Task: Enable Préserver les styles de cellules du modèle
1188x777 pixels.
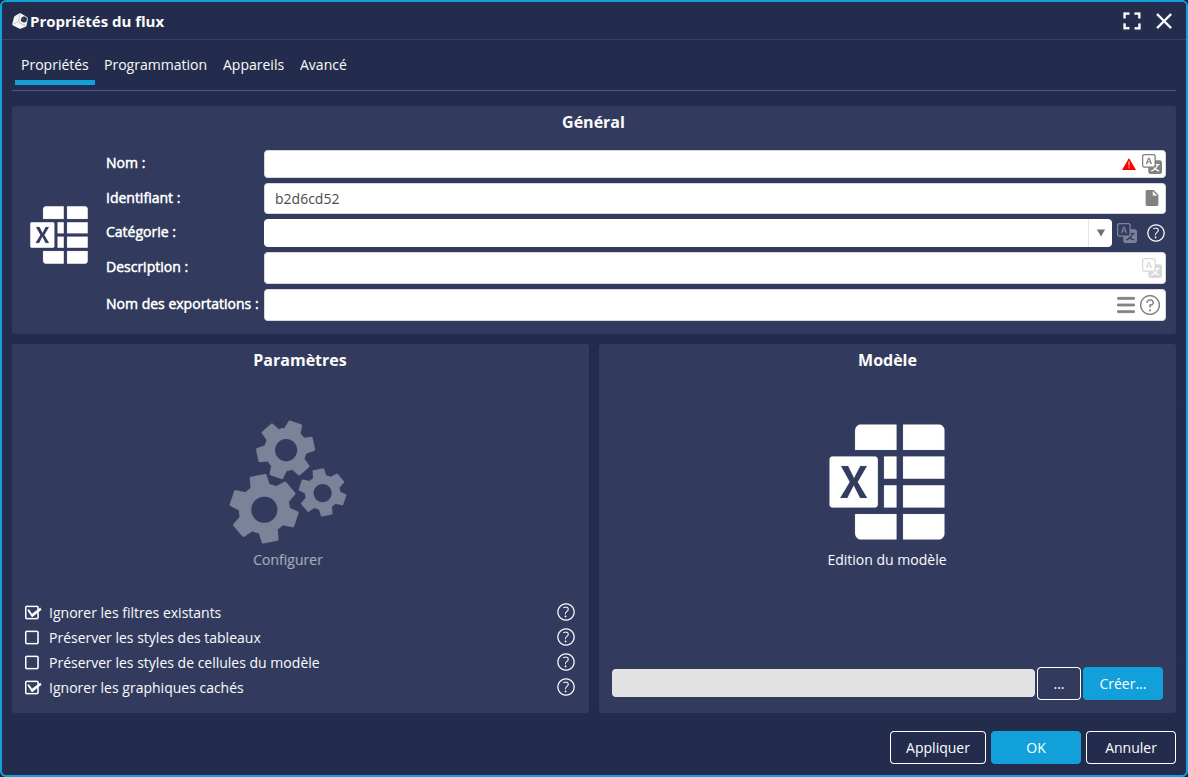Action: [x=33, y=662]
